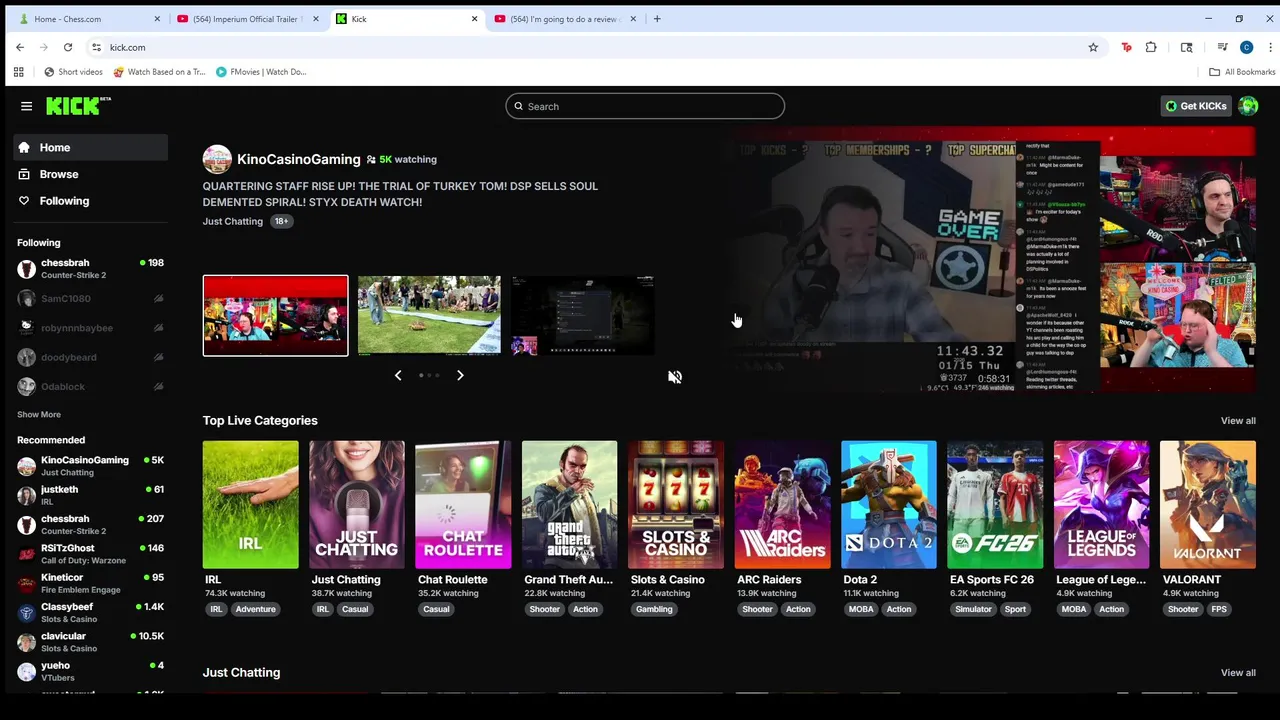Open the League of Legends category card

(1101, 505)
